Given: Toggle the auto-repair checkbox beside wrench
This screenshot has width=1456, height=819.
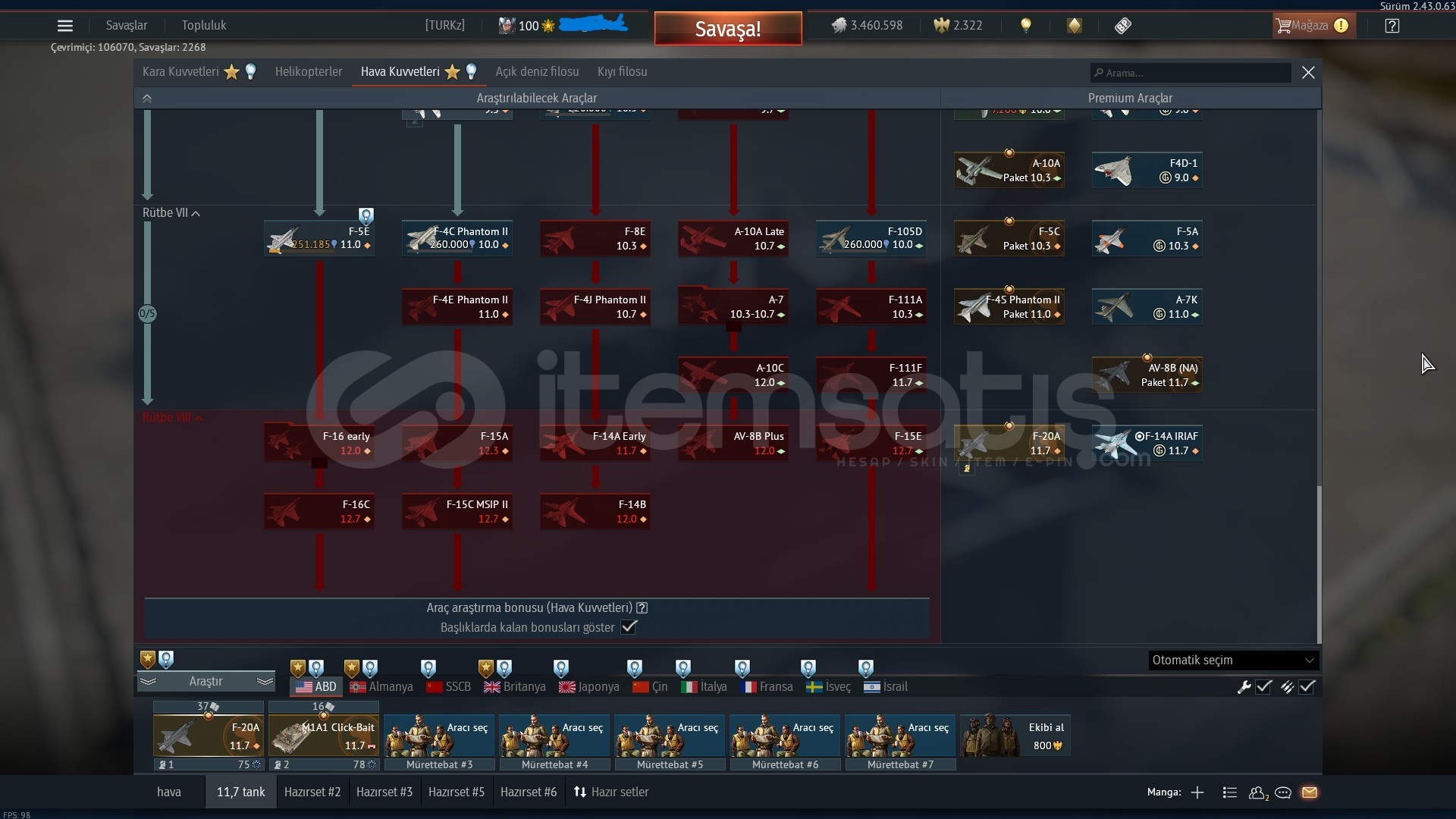Looking at the screenshot, I should (x=1263, y=687).
